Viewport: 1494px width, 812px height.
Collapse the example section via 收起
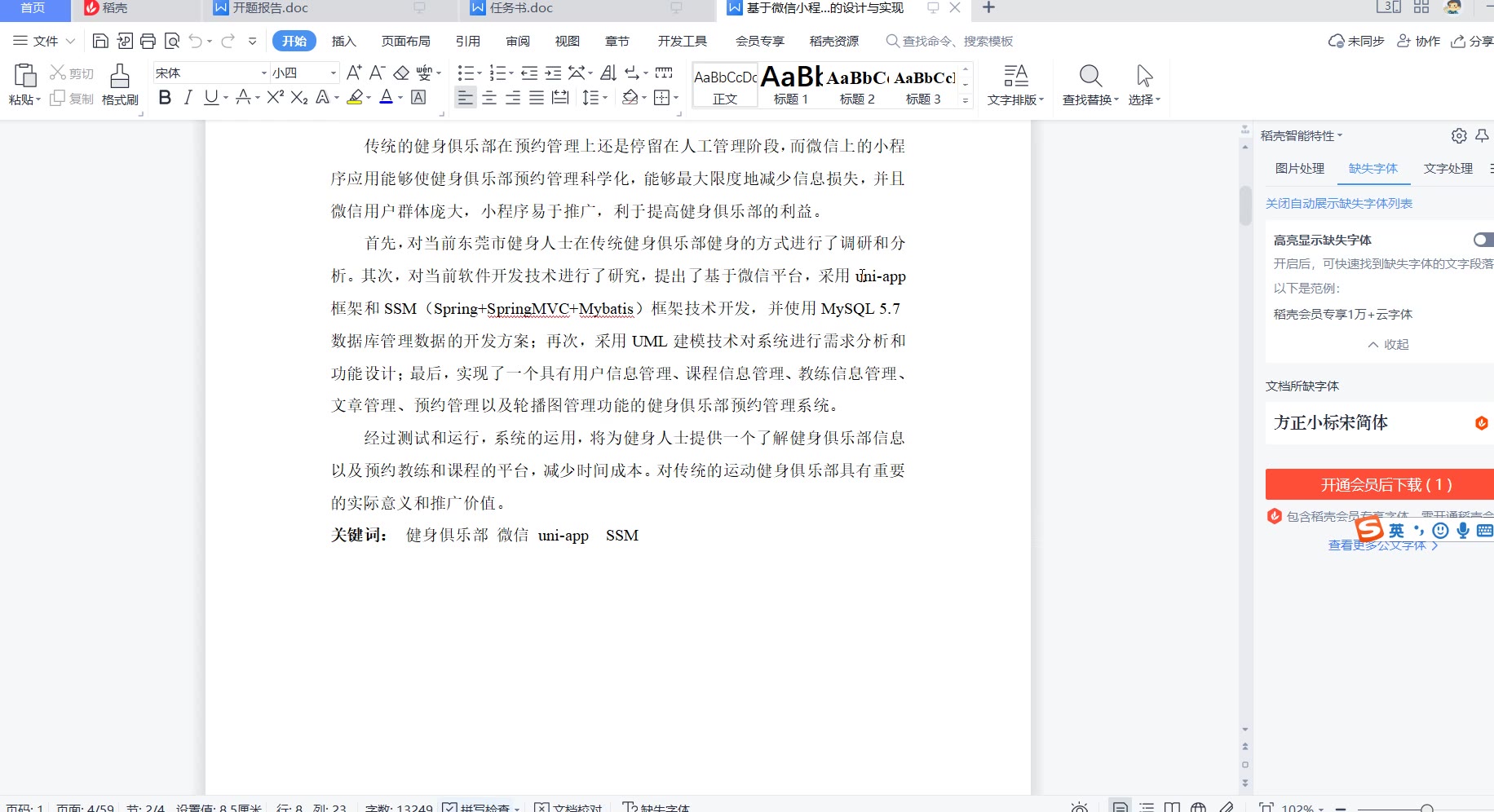[1388, 344]
